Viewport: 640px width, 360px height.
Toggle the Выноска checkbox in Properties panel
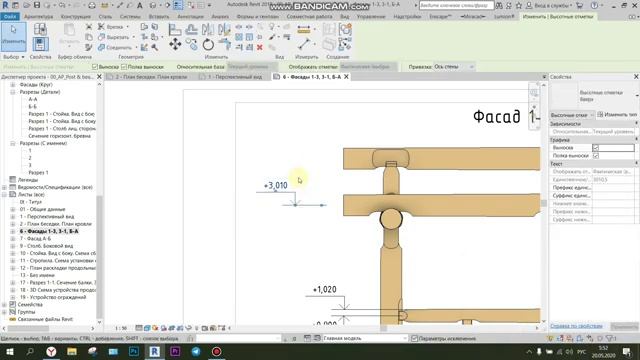[596, 147]
